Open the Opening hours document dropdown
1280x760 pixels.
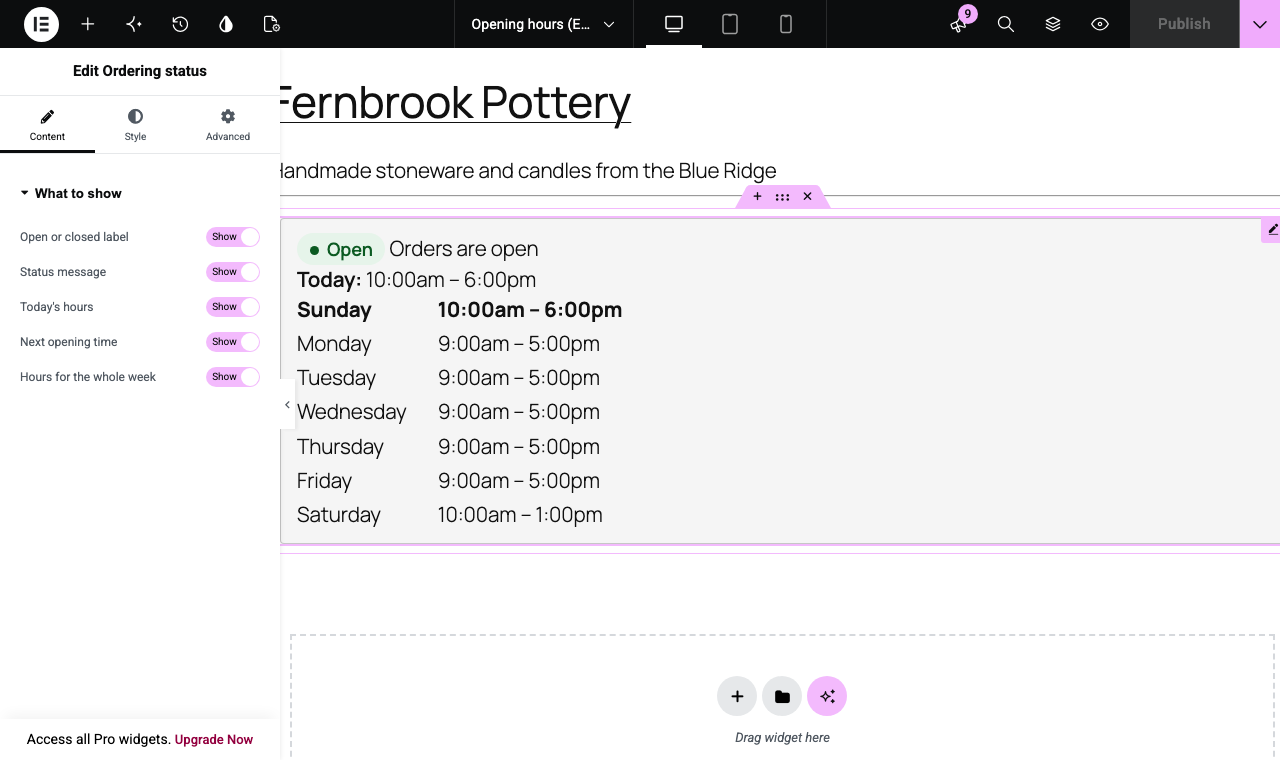(543, 24)
